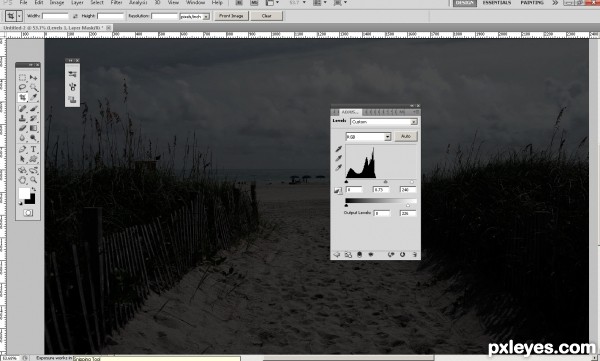Image resolution: width=600 pixels, height=361 pixels.
Task: Open the middle icon in the small floating panel
Action: 72,87
